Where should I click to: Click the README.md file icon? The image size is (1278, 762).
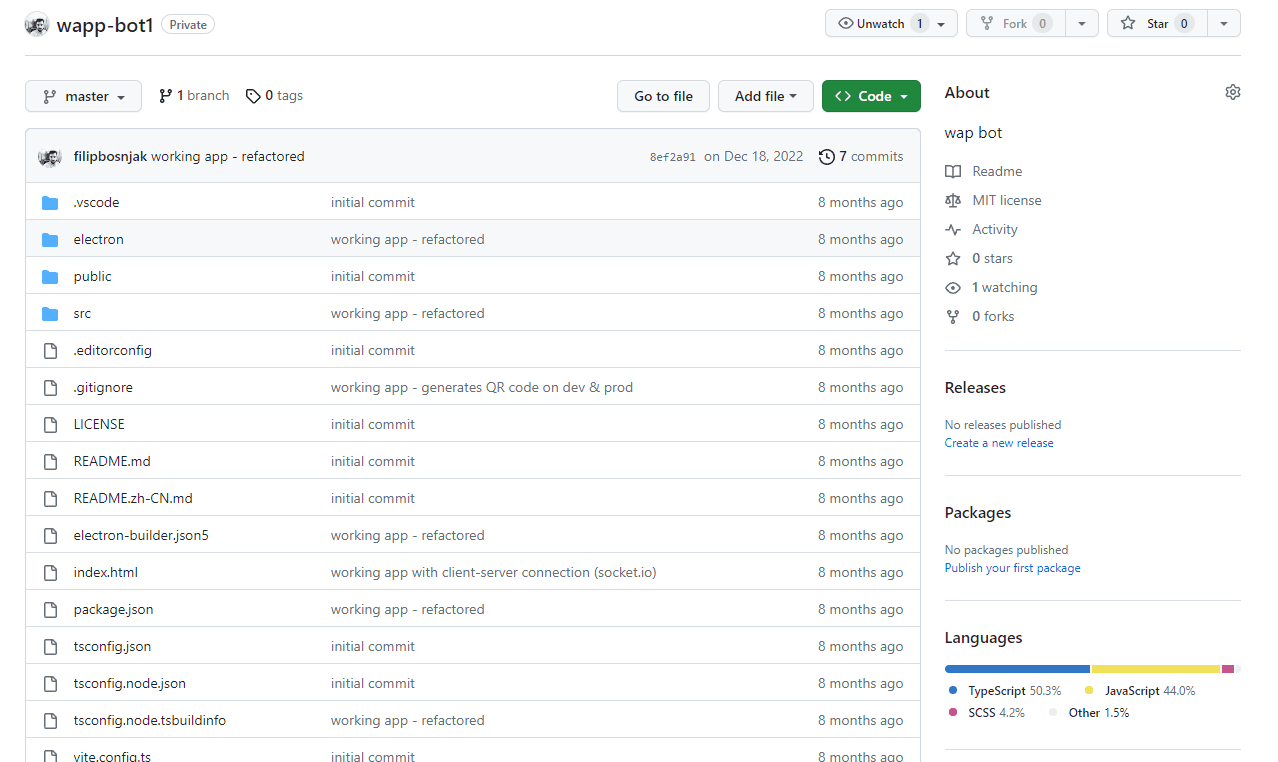pos(50,461)
